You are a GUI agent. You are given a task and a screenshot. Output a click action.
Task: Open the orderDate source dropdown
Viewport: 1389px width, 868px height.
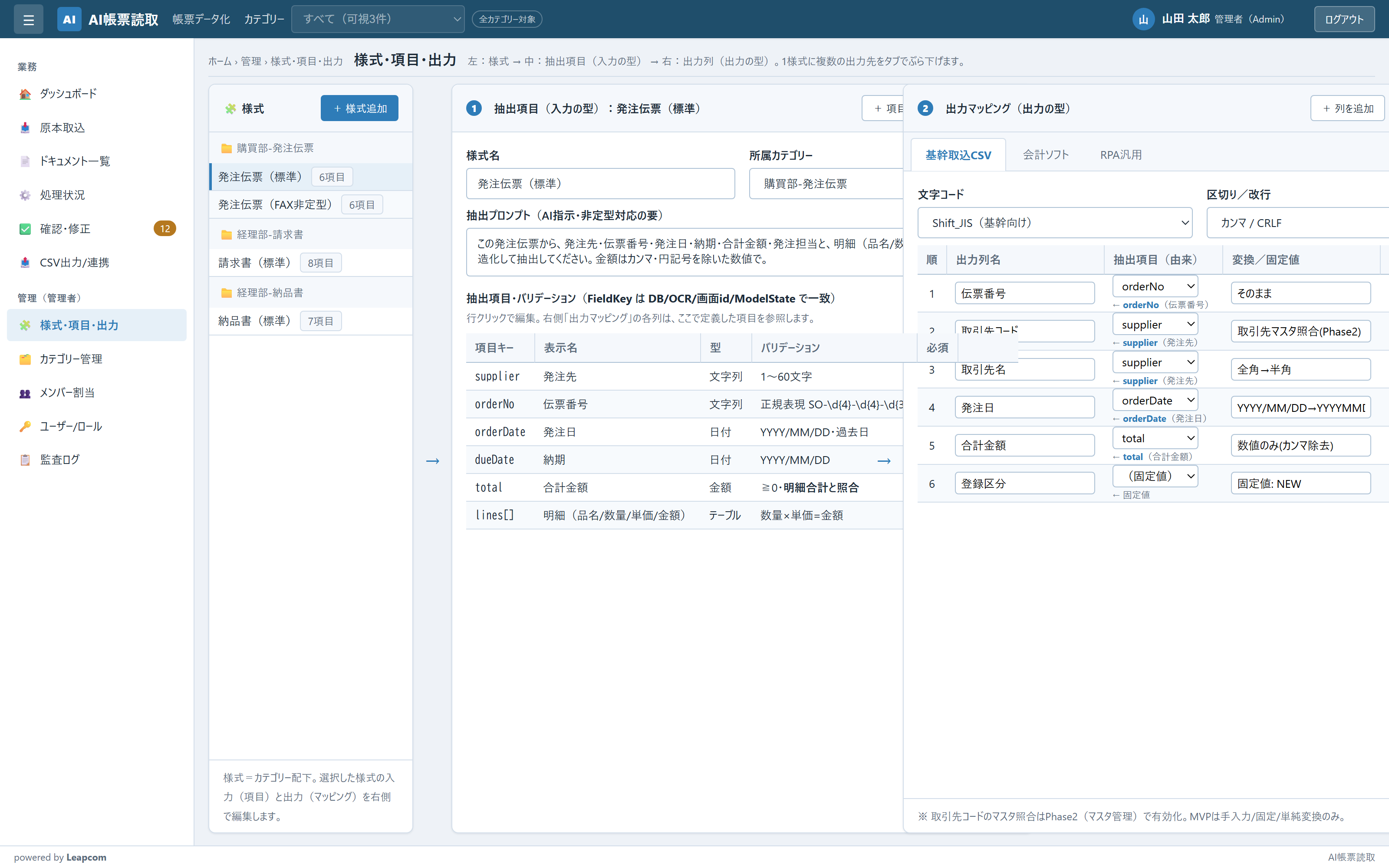pos(1155,401)
